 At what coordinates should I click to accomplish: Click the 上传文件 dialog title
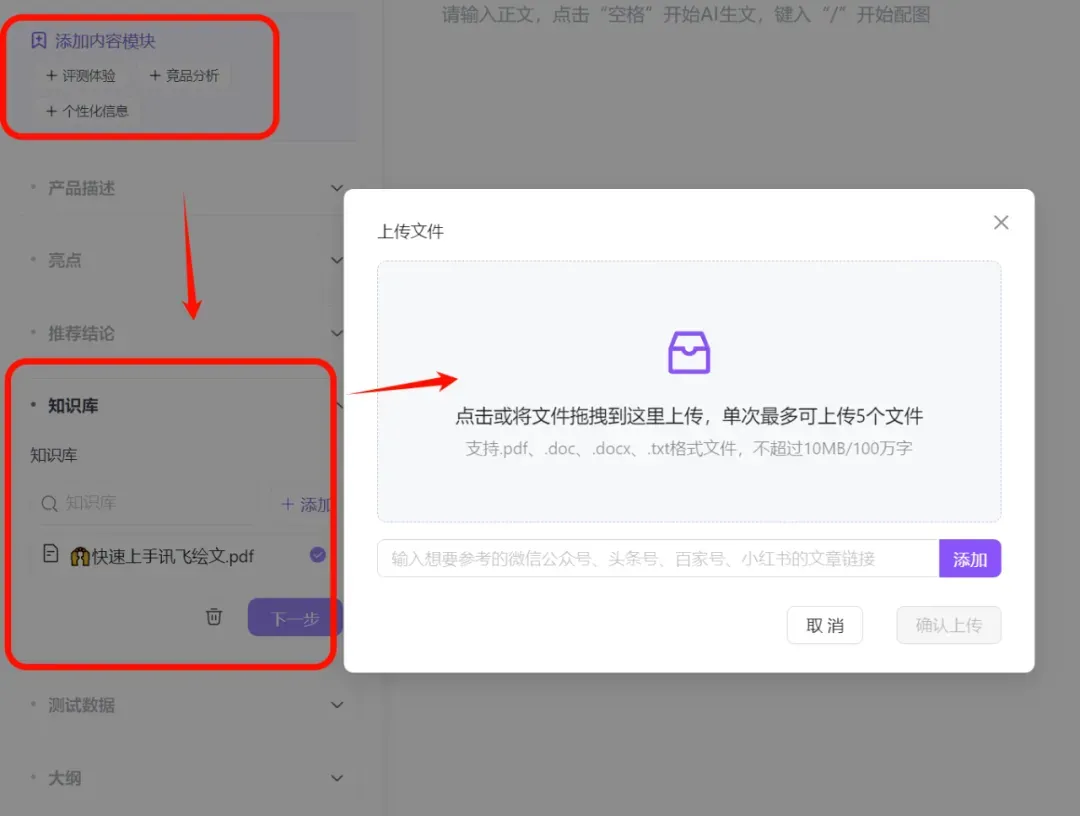pyautogui.click(x=411, y=231)
